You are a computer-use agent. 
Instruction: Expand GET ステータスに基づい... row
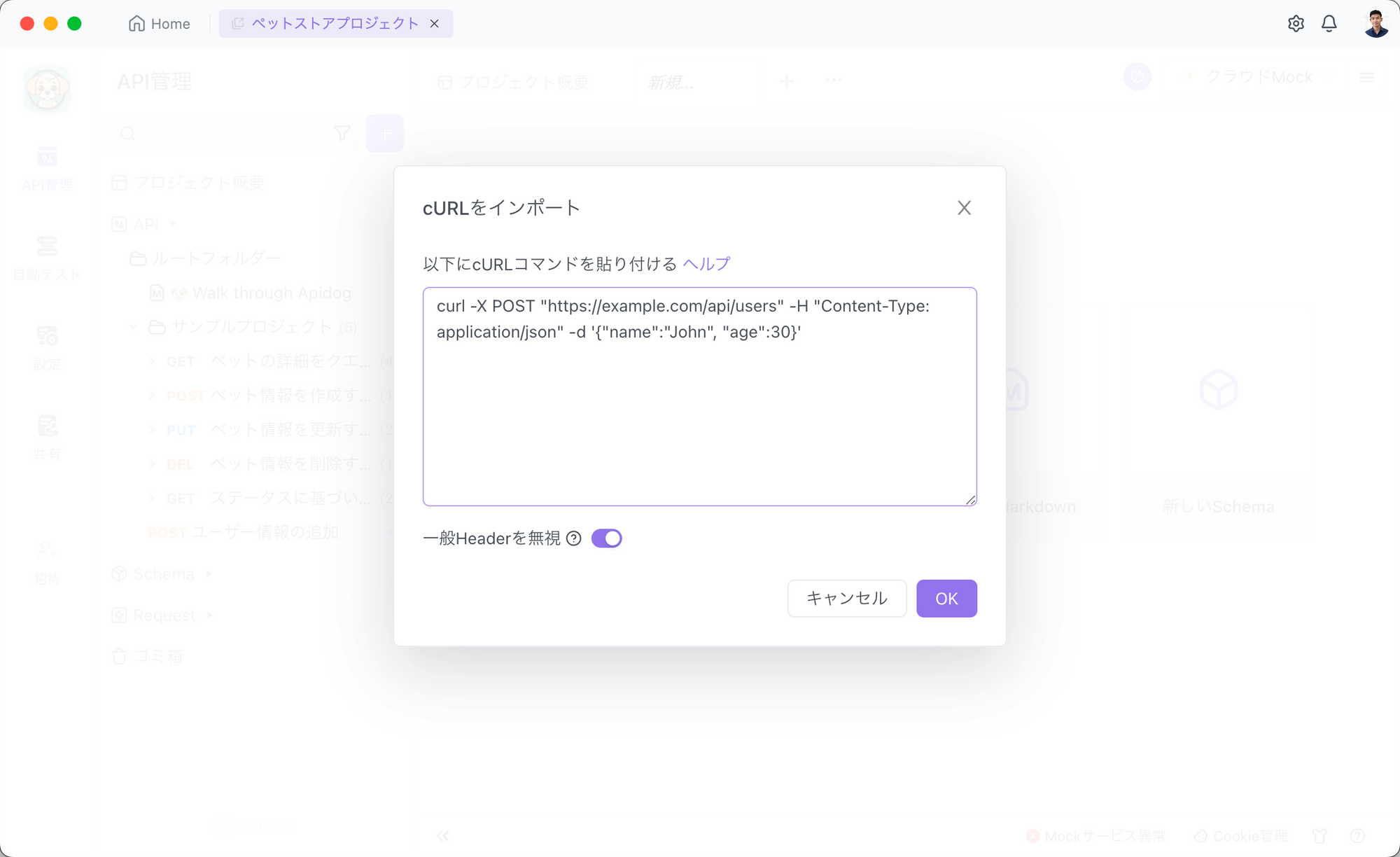[x=152, y=499]
